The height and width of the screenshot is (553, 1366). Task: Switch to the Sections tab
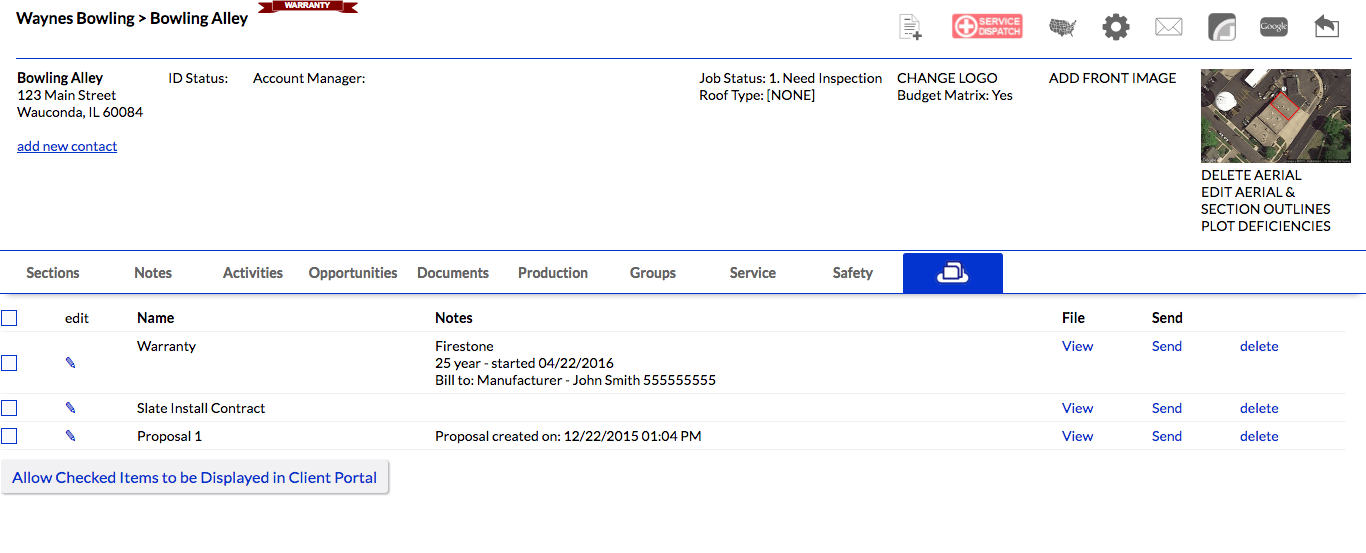53,273
